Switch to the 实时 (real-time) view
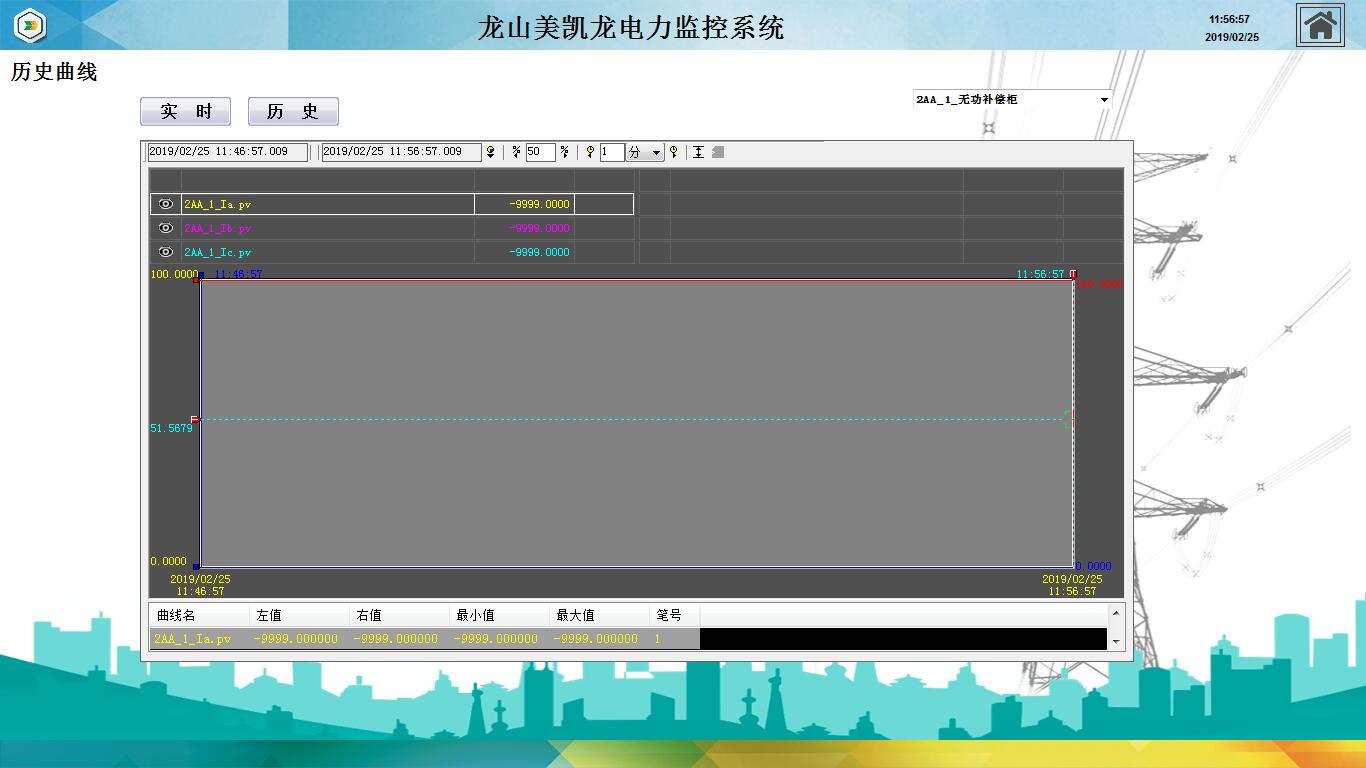The width and height of the screenshot is (1366, 768). click(x=185, y=111)
